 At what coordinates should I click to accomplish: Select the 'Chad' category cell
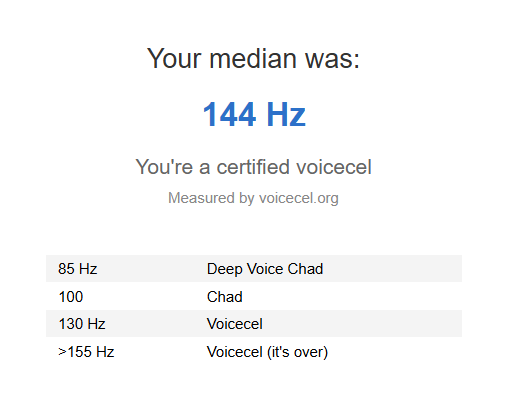pos(225,297)
